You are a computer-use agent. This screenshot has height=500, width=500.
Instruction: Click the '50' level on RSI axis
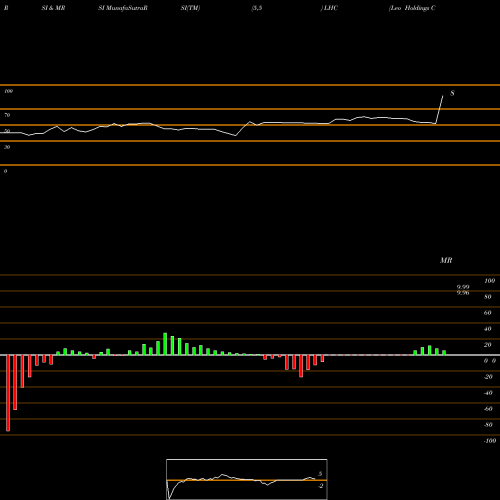7,131
